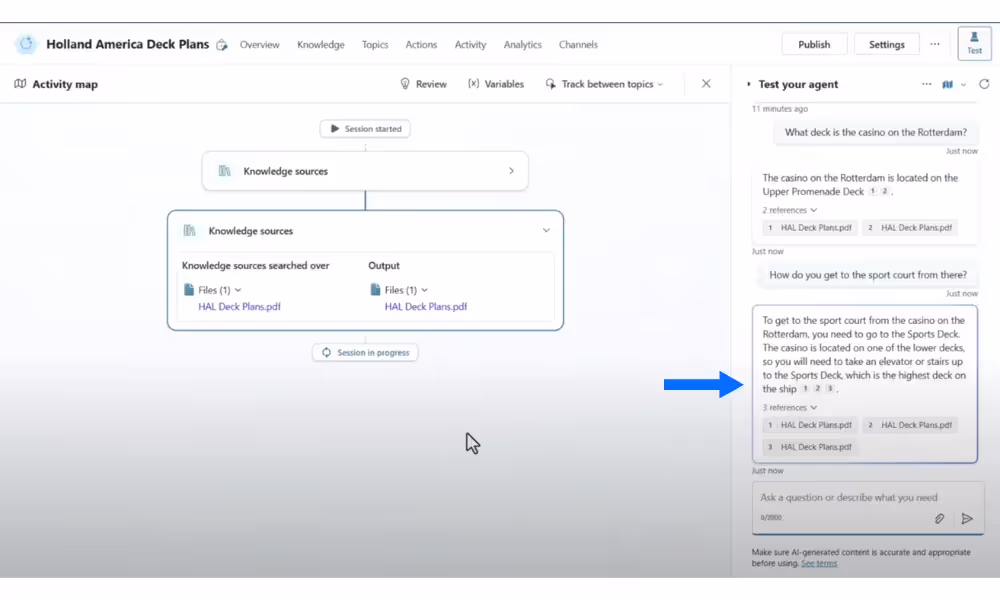Open HAL Deck Plans.pdf under searched over
Image resolution: width=1000 pixels, height=600 pixels.
tap(239, 307)
